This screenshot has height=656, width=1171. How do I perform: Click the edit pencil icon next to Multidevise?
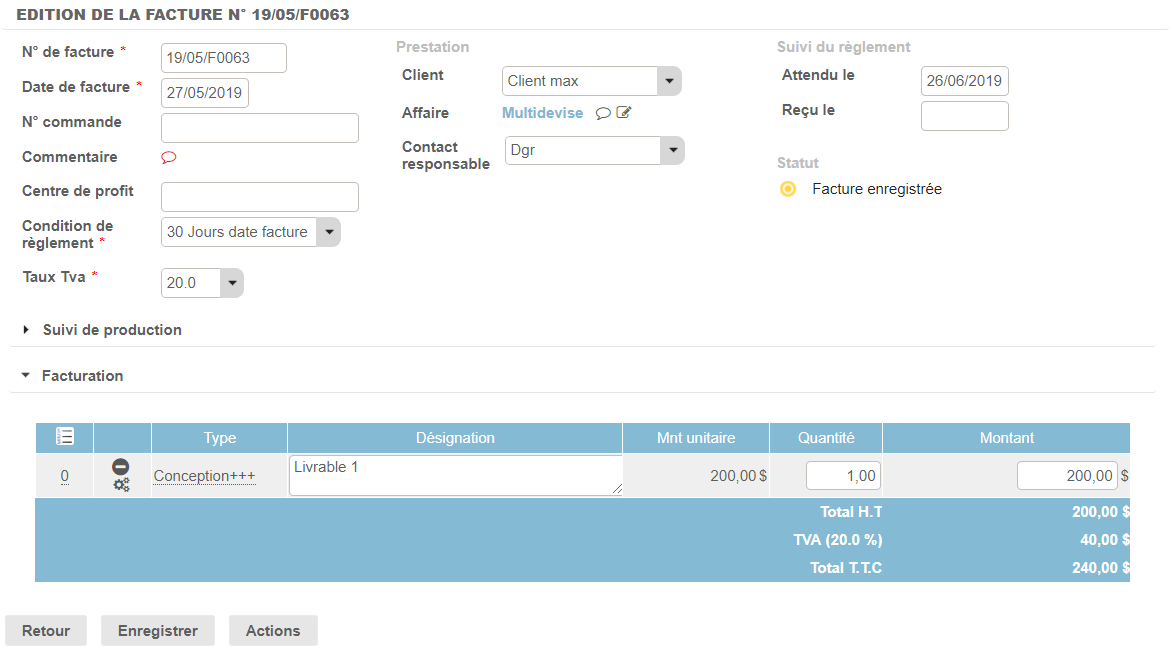tap(624, 113)
